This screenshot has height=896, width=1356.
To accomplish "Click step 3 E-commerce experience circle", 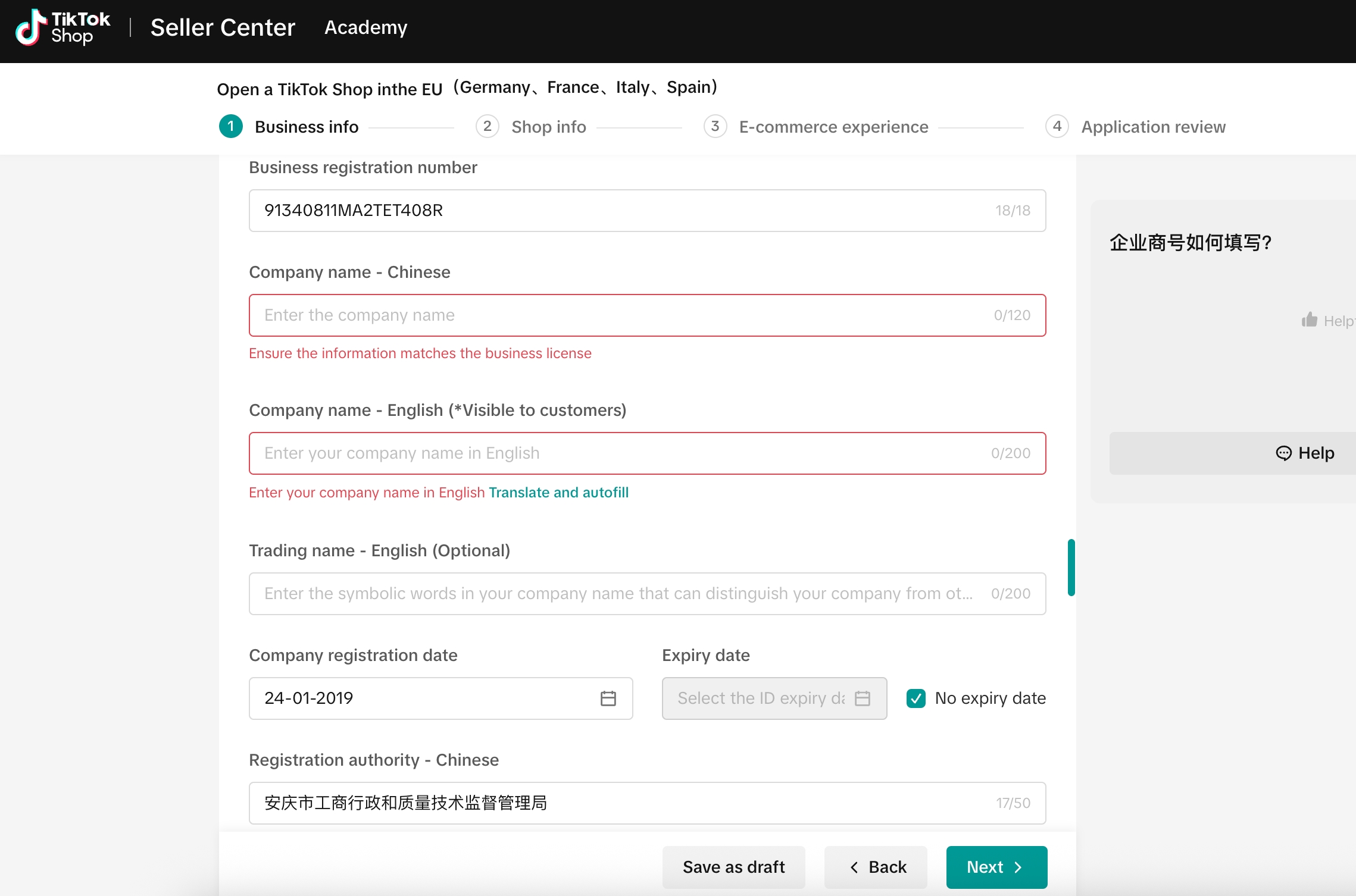I will (x=715, y=126).
